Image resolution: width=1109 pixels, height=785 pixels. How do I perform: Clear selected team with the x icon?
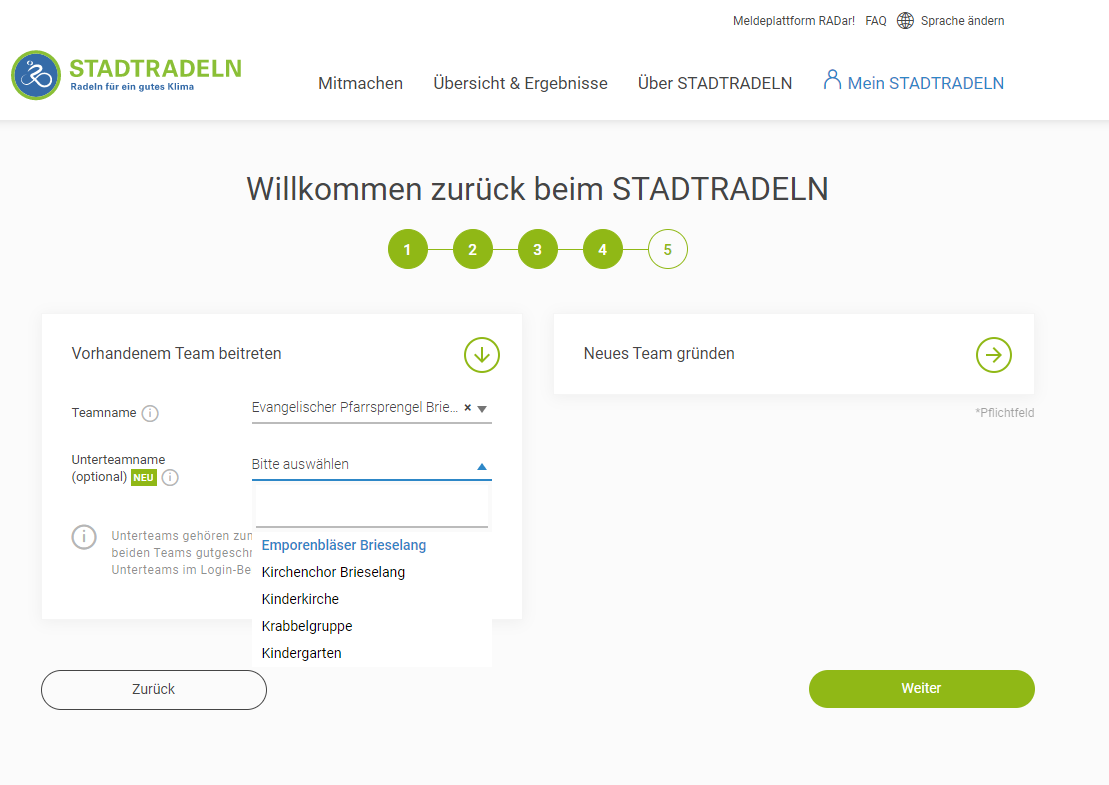click(x=468, y=407)
